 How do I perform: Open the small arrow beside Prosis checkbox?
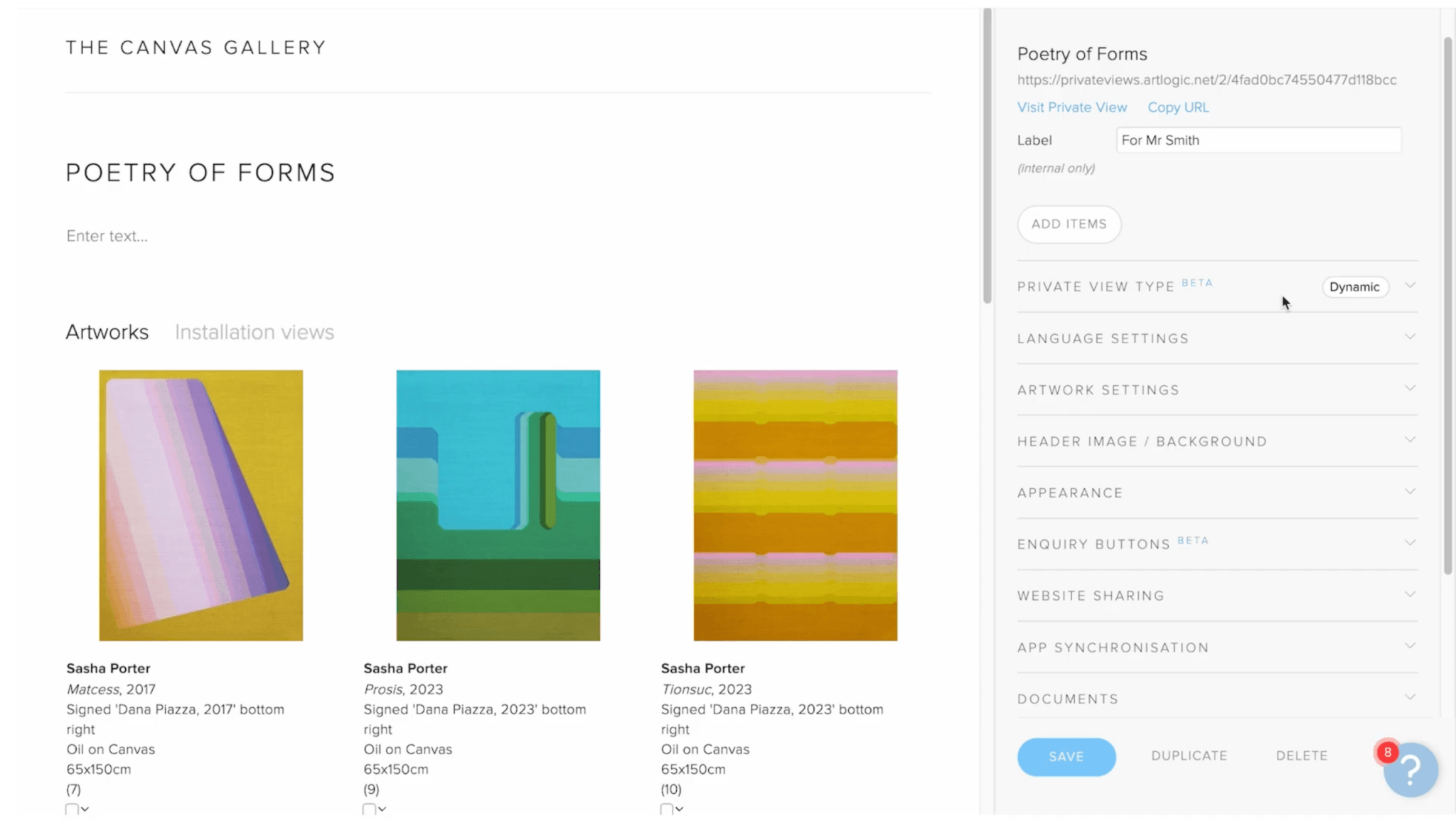(382, 809)
